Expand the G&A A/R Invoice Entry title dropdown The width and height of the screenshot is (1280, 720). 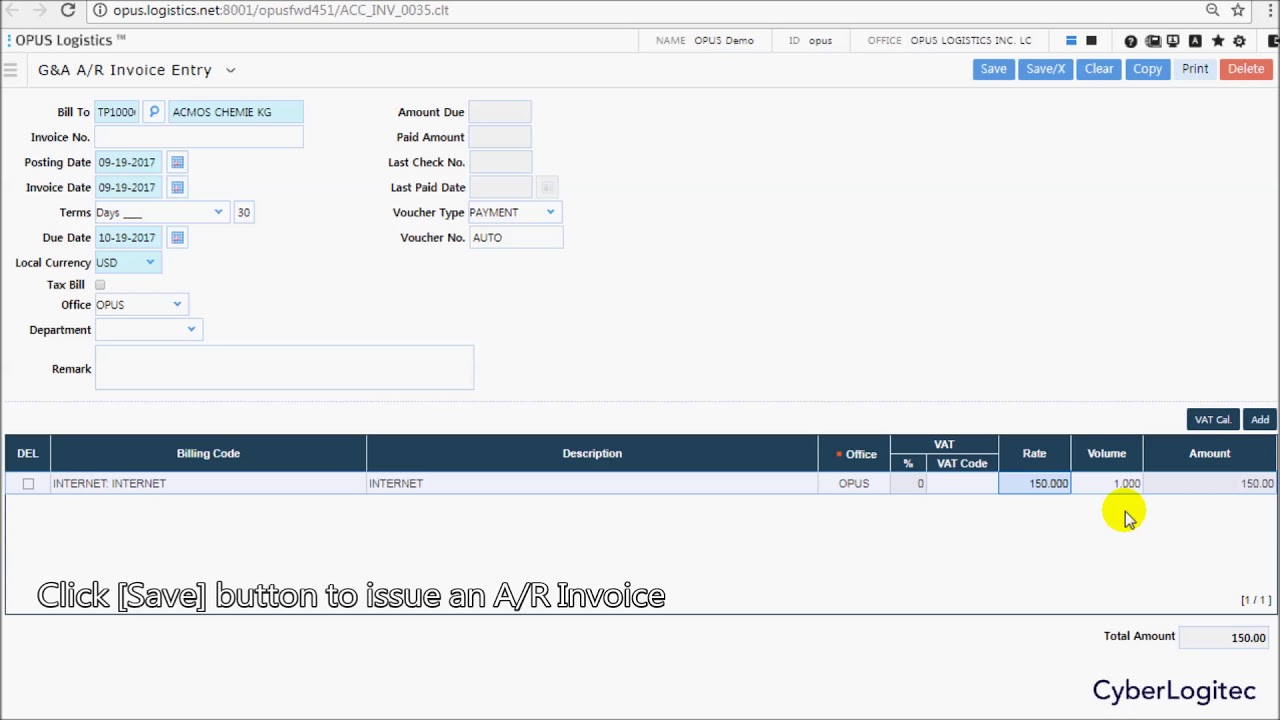[x=230, y=70]
